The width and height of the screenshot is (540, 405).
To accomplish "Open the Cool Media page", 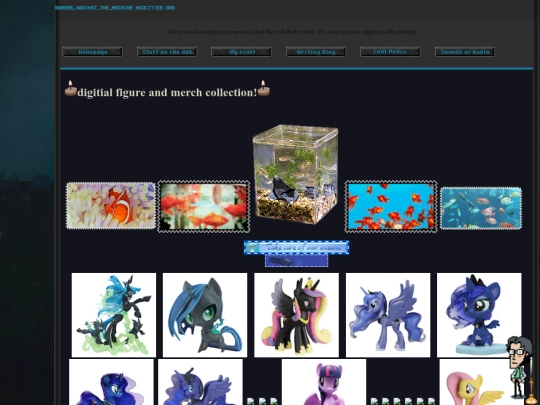I will 390,52.
